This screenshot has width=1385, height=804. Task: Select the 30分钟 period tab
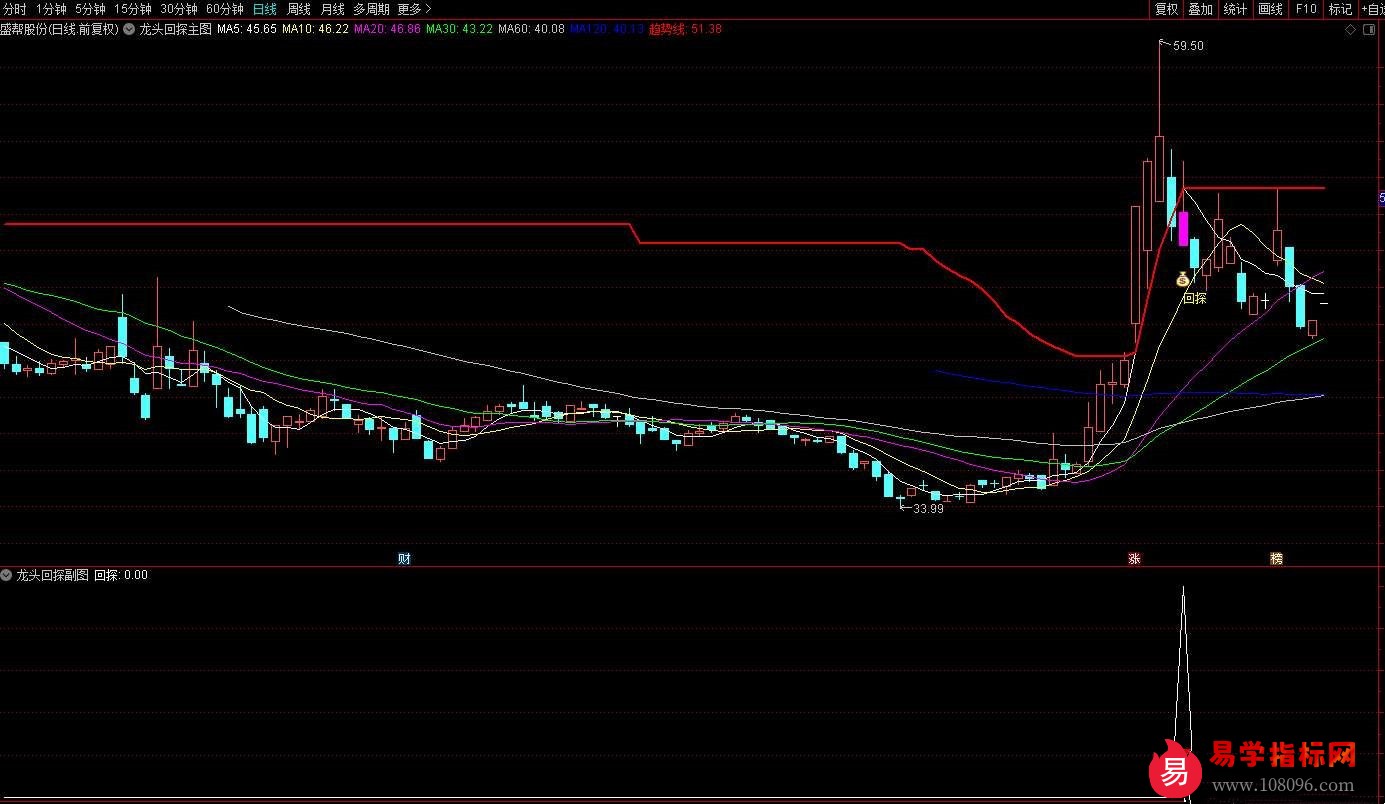tap(179, 9)
